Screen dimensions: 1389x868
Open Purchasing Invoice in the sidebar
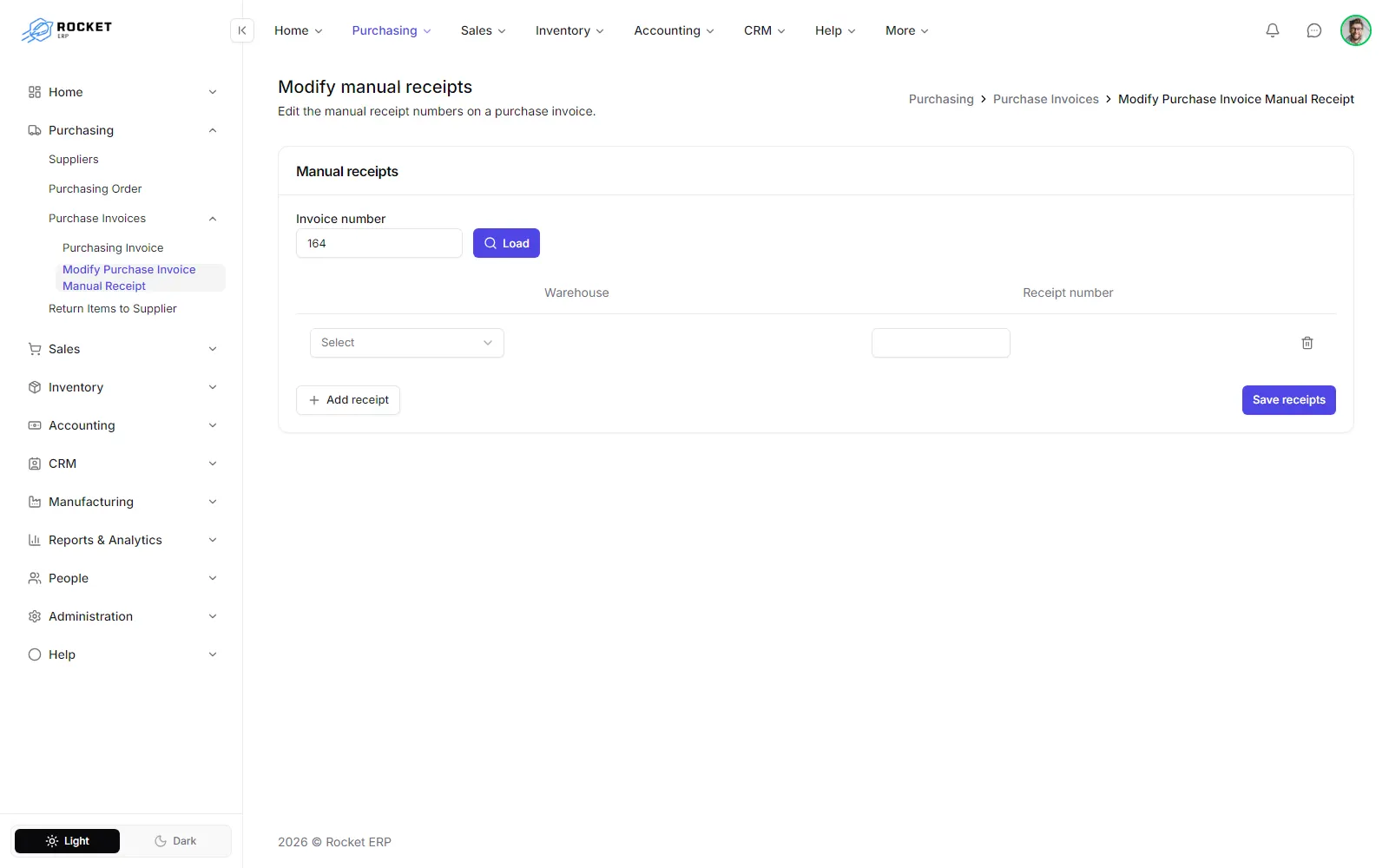[113, 248]
